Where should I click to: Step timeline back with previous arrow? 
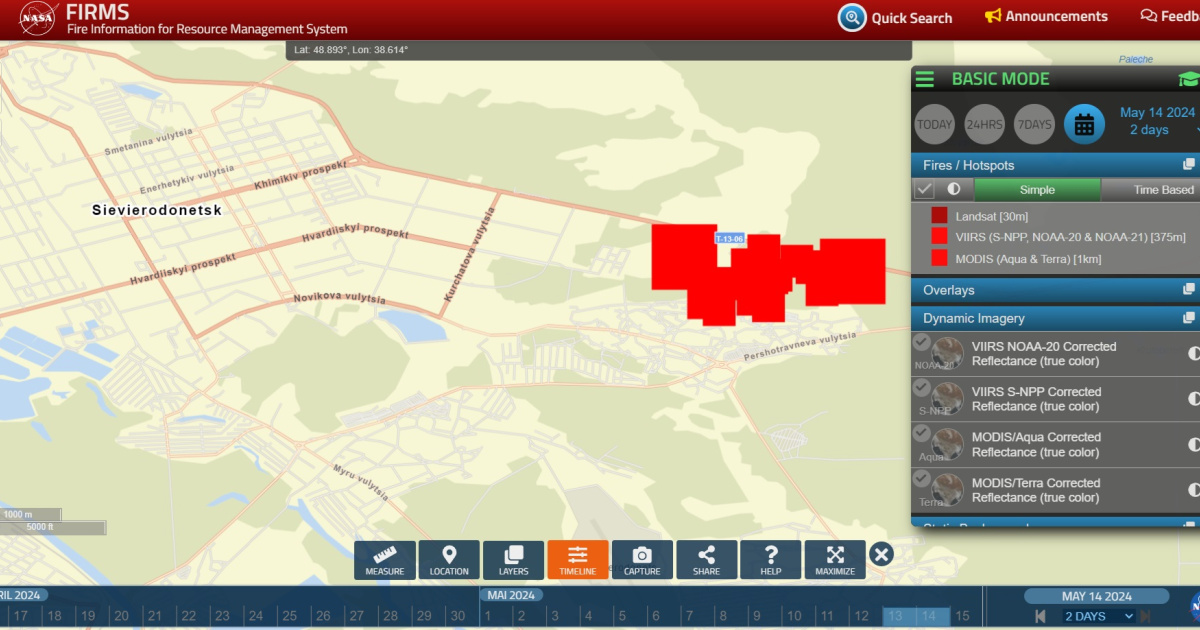coord(1041,616)
